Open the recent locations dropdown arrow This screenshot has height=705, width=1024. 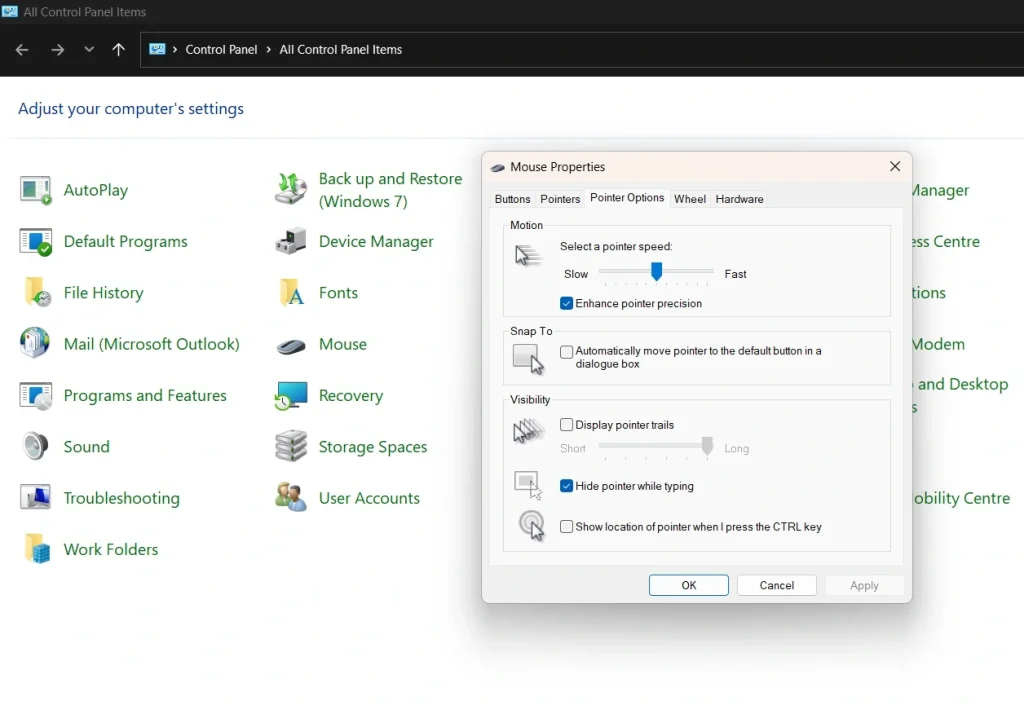coord(88,48)
